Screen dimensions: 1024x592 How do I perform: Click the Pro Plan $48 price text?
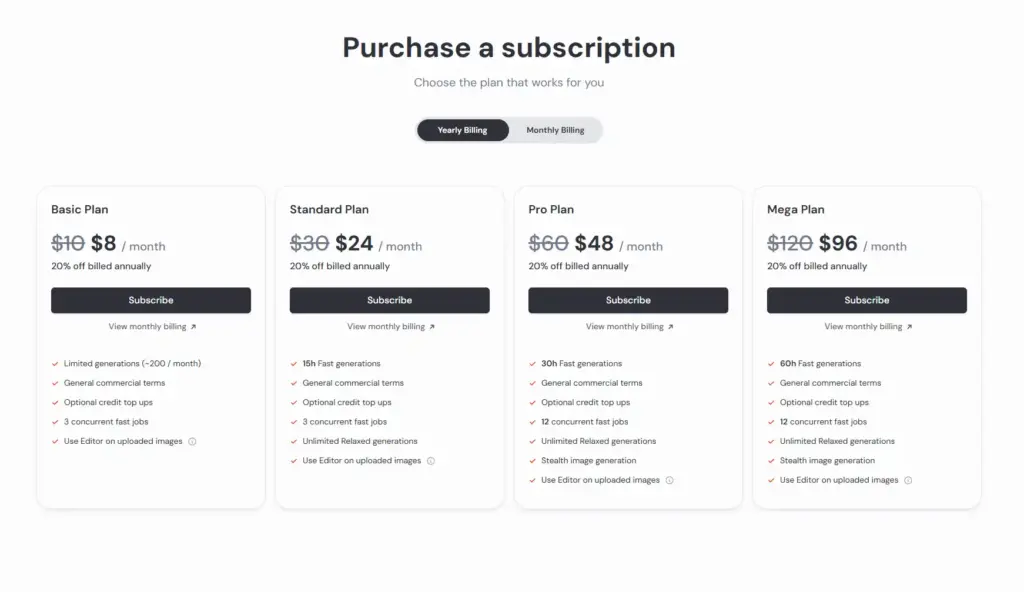coord(594,244)
